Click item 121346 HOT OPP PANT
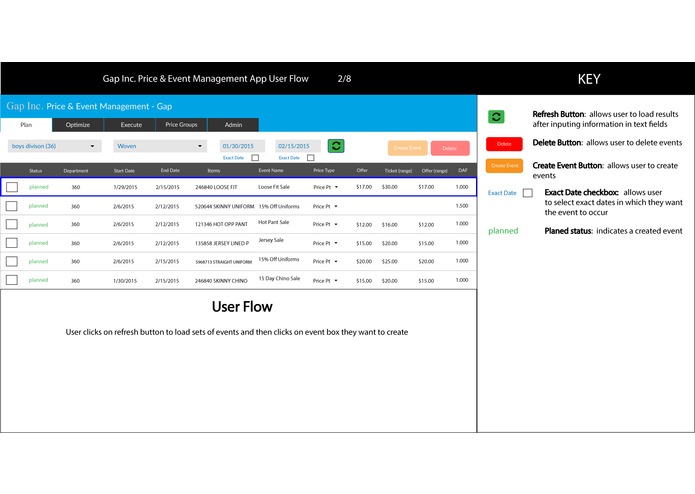The height and width of the screenshot is (494, 695). (x=221, y=225)
